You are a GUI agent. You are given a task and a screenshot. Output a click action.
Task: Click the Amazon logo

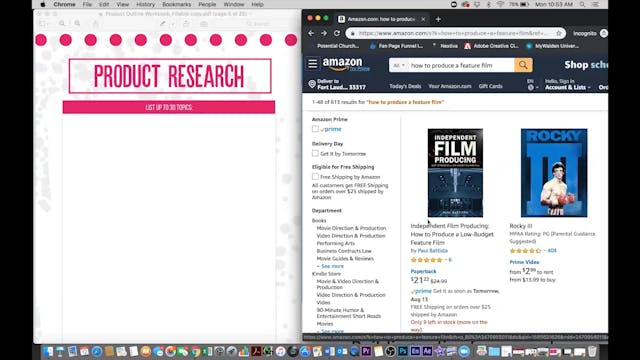click(345, 64)
